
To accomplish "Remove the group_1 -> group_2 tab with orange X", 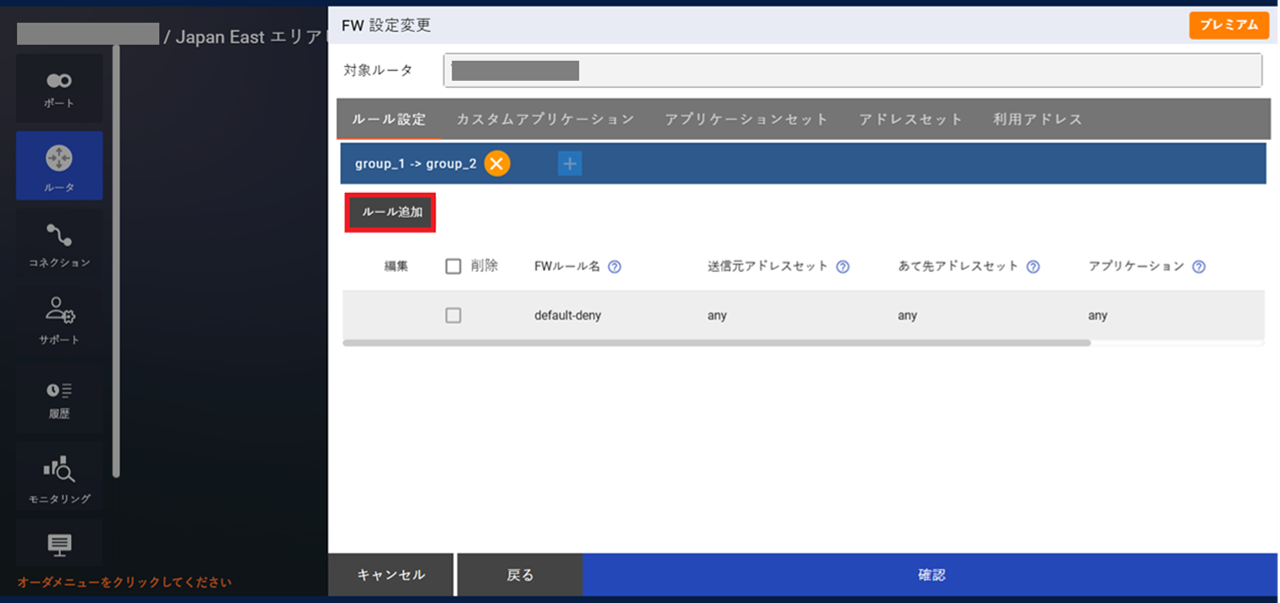I will 497,164.
